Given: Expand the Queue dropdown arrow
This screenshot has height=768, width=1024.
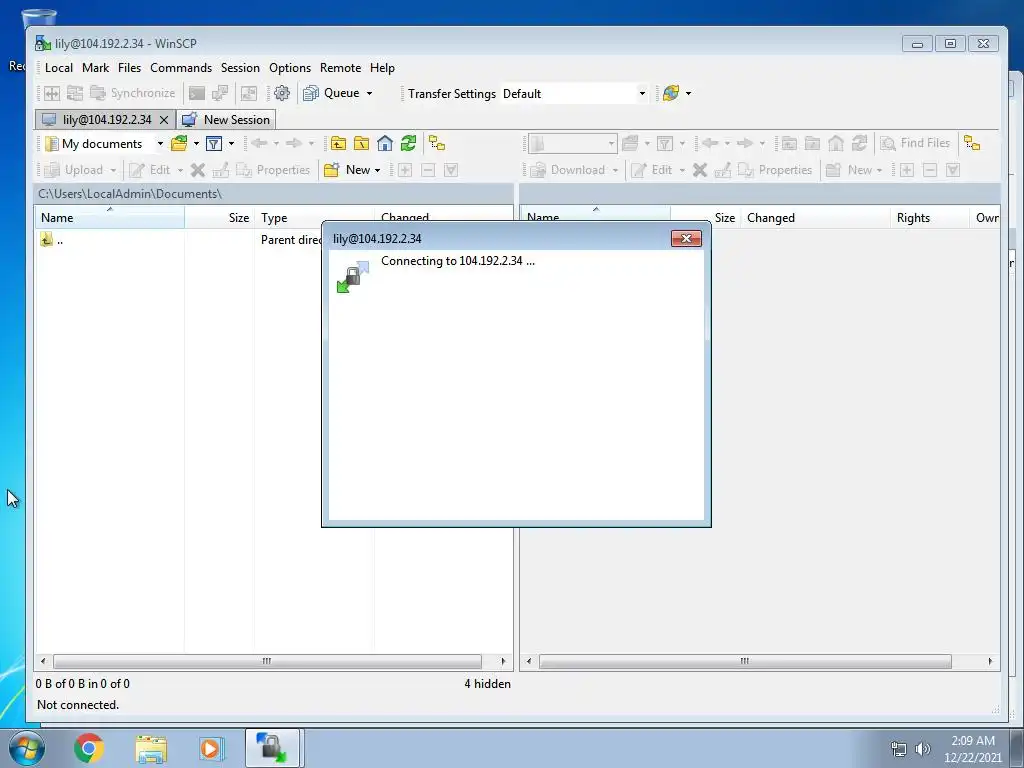Looking at the screenshot, I should click(370, 93).
